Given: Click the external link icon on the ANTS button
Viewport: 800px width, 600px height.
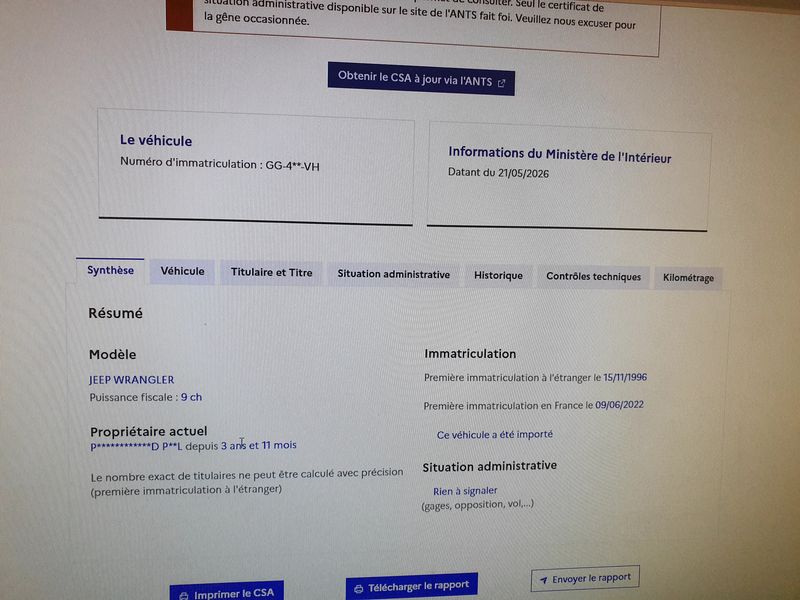Looking at the screenshot, I should click(502, 83).
